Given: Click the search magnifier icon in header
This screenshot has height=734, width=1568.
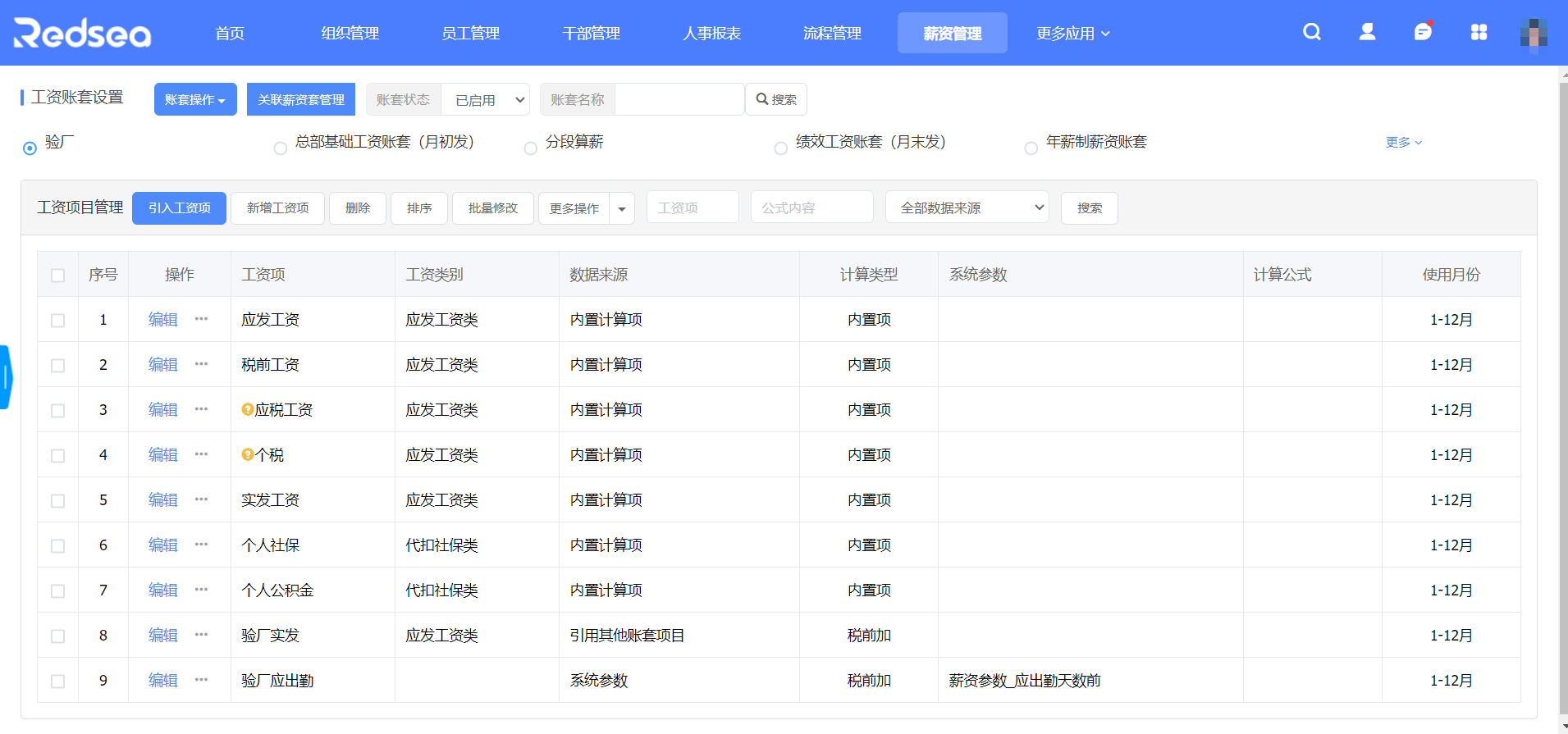Looking at the screenshot, I should click(1312, 32).
